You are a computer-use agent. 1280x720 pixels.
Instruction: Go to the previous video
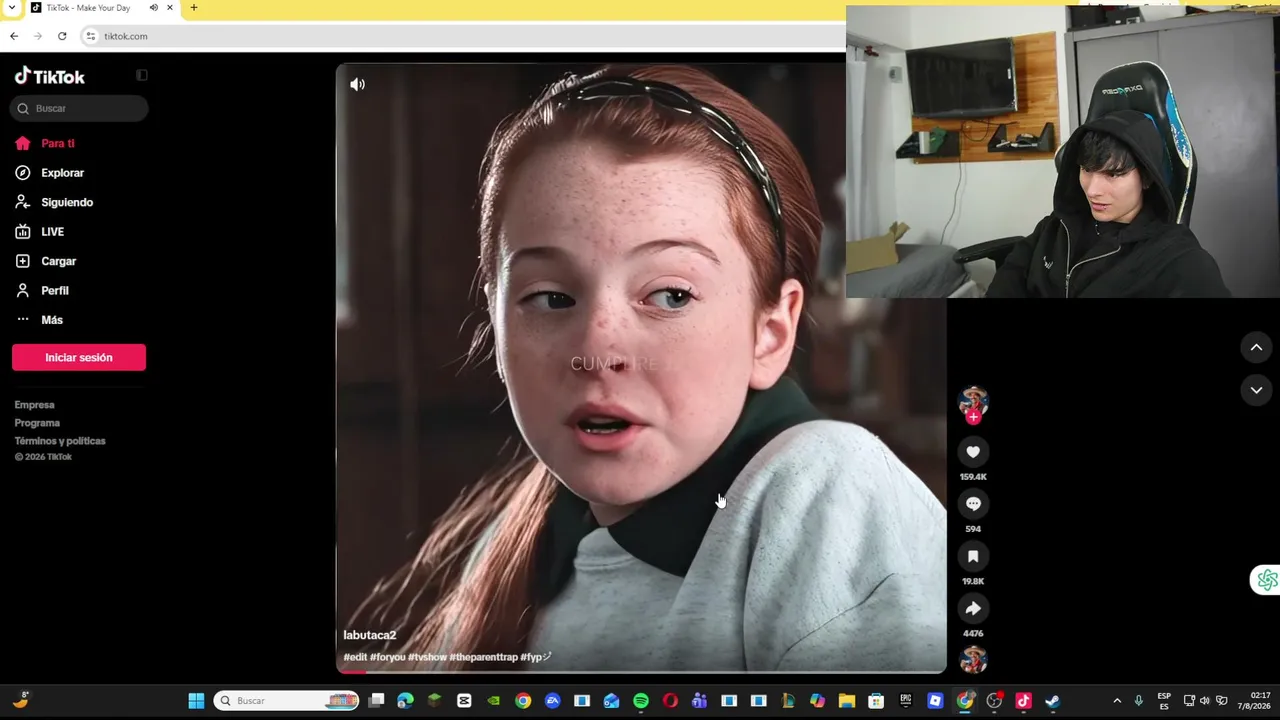click(1256, 347)
